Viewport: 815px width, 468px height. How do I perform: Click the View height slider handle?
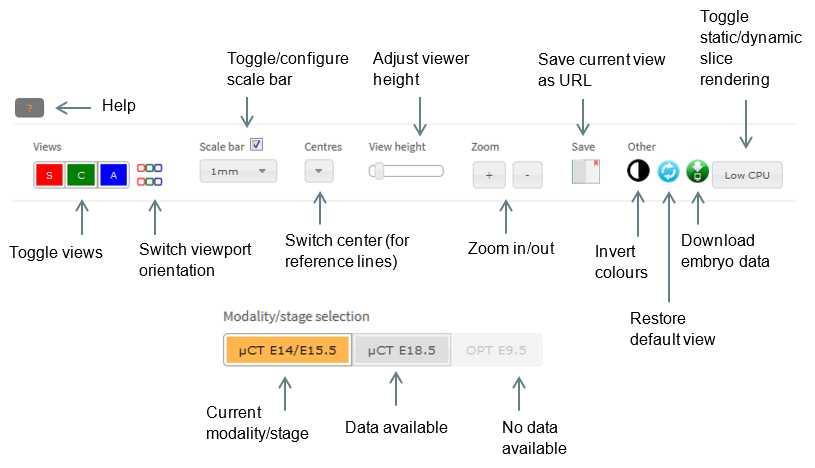point(379,171)
